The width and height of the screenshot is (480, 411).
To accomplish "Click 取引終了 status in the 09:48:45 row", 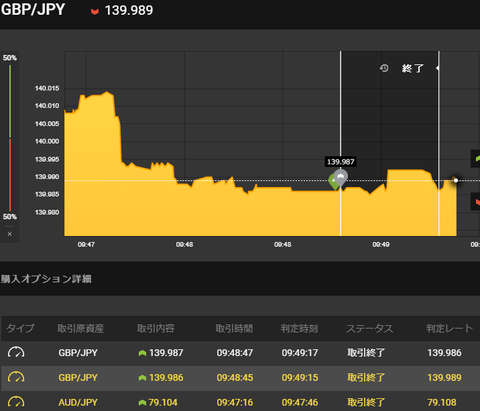I will 366,378.
